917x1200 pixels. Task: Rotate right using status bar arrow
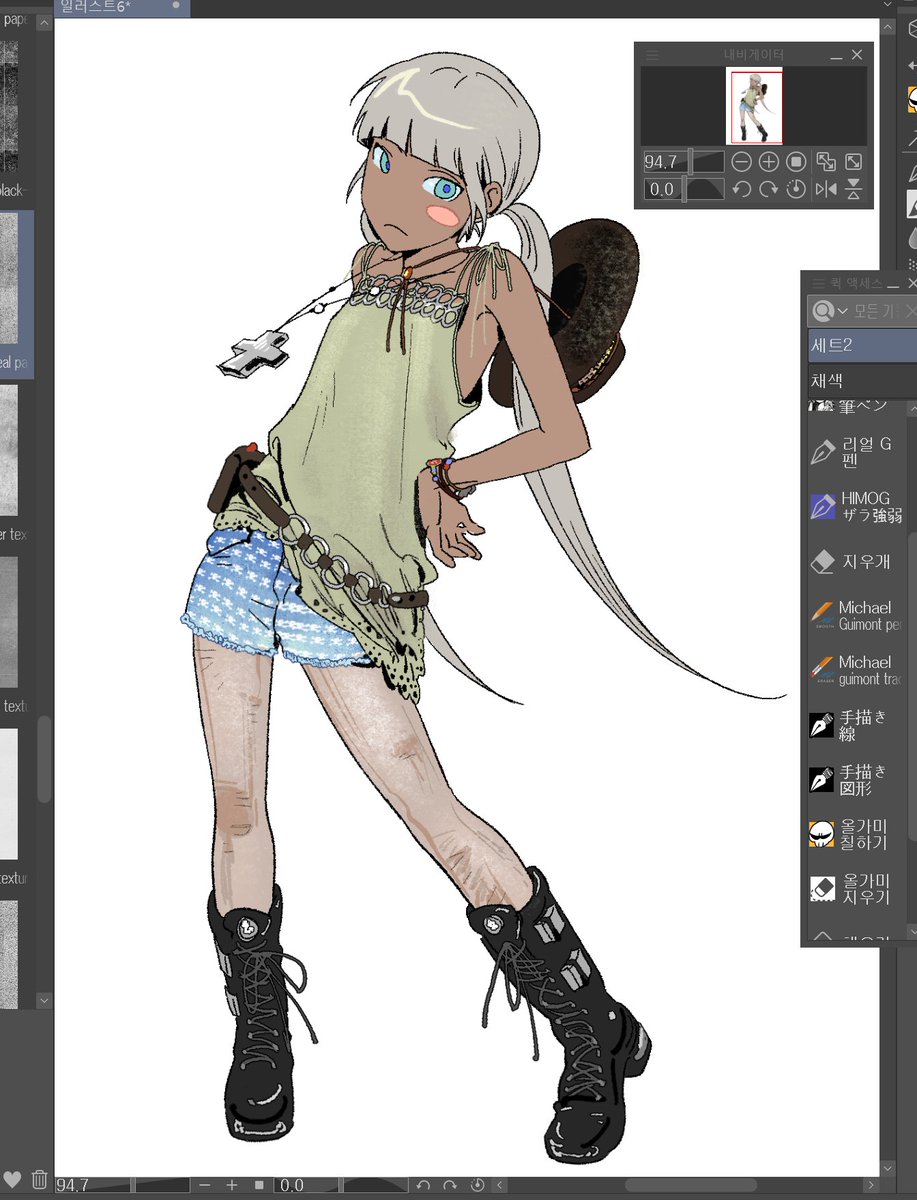tap(450, 1185)
